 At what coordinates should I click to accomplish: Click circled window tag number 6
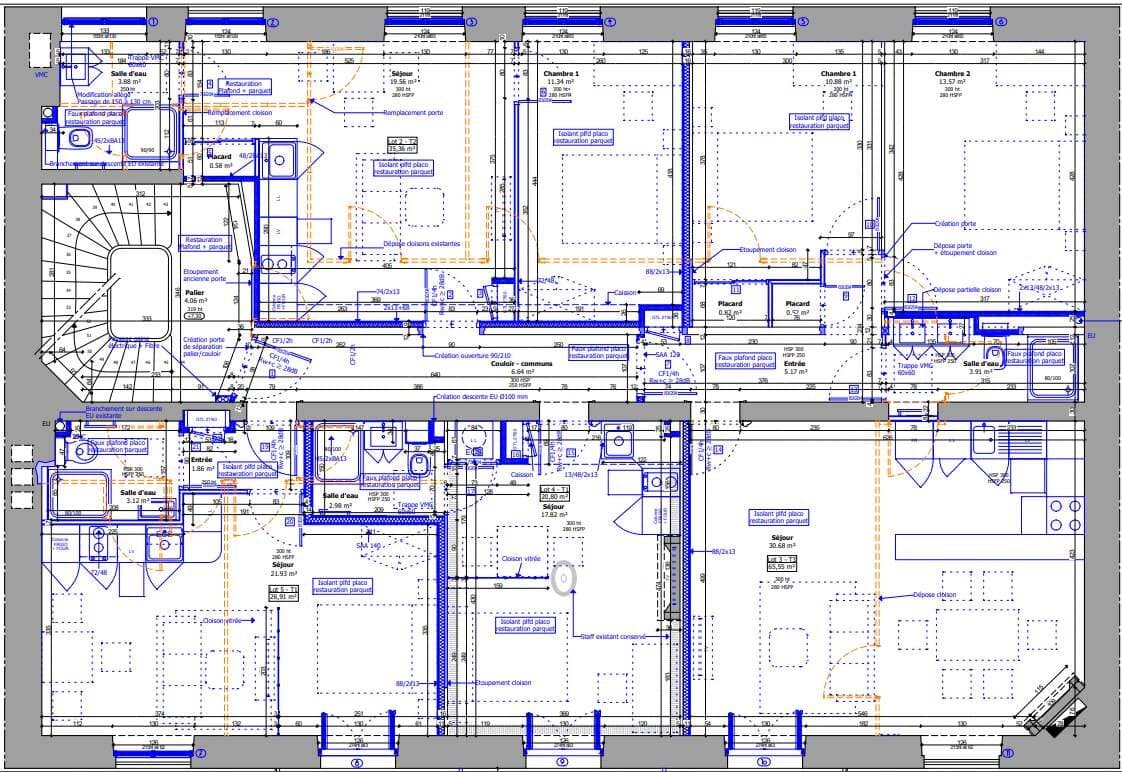pyautogui.click(x=1001, y=22)
